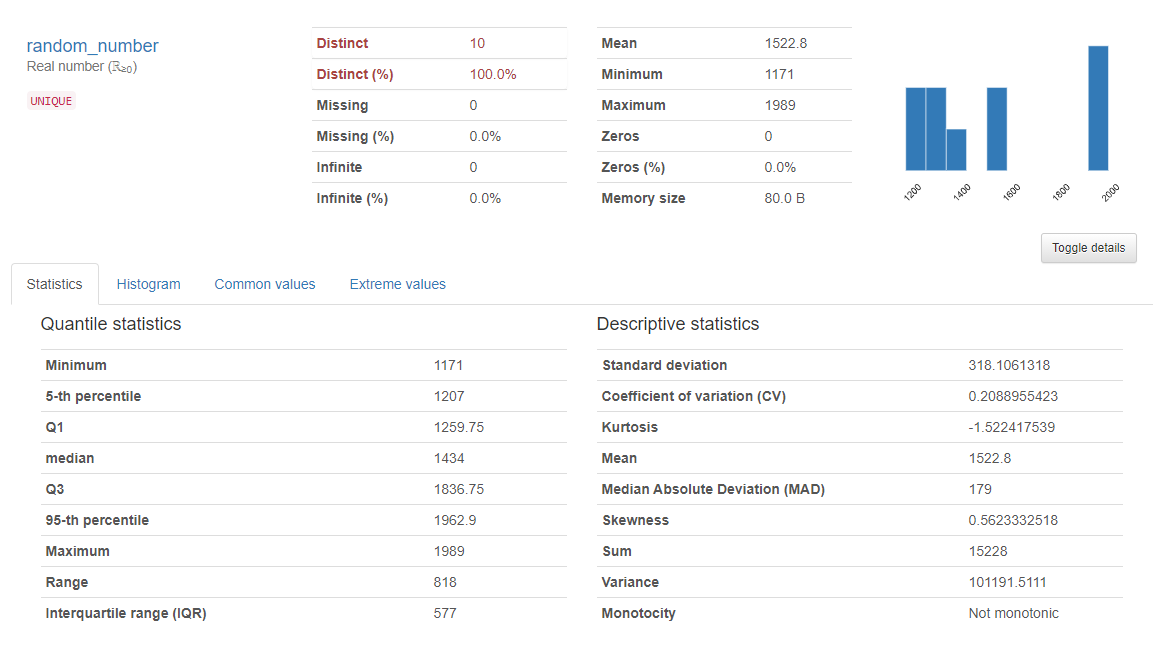Select the 95-th percentile value 1962.9
The width and height of the screenshot is (1162, 647).
coord(455,520)
